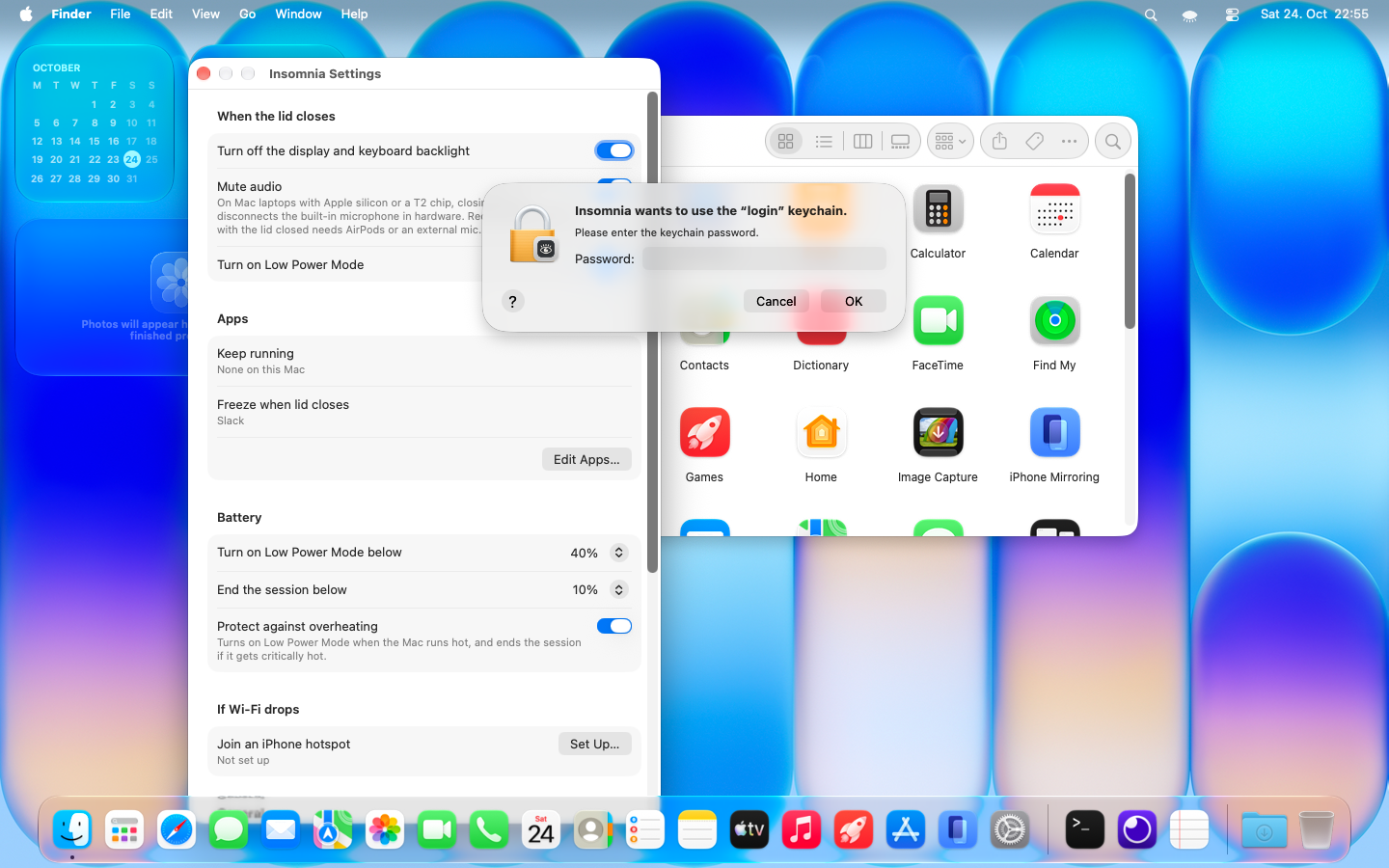Open Finder group-by dropdown in toolbar
This screenshot has width=1389, height=868.
click(x=950, y=142)
